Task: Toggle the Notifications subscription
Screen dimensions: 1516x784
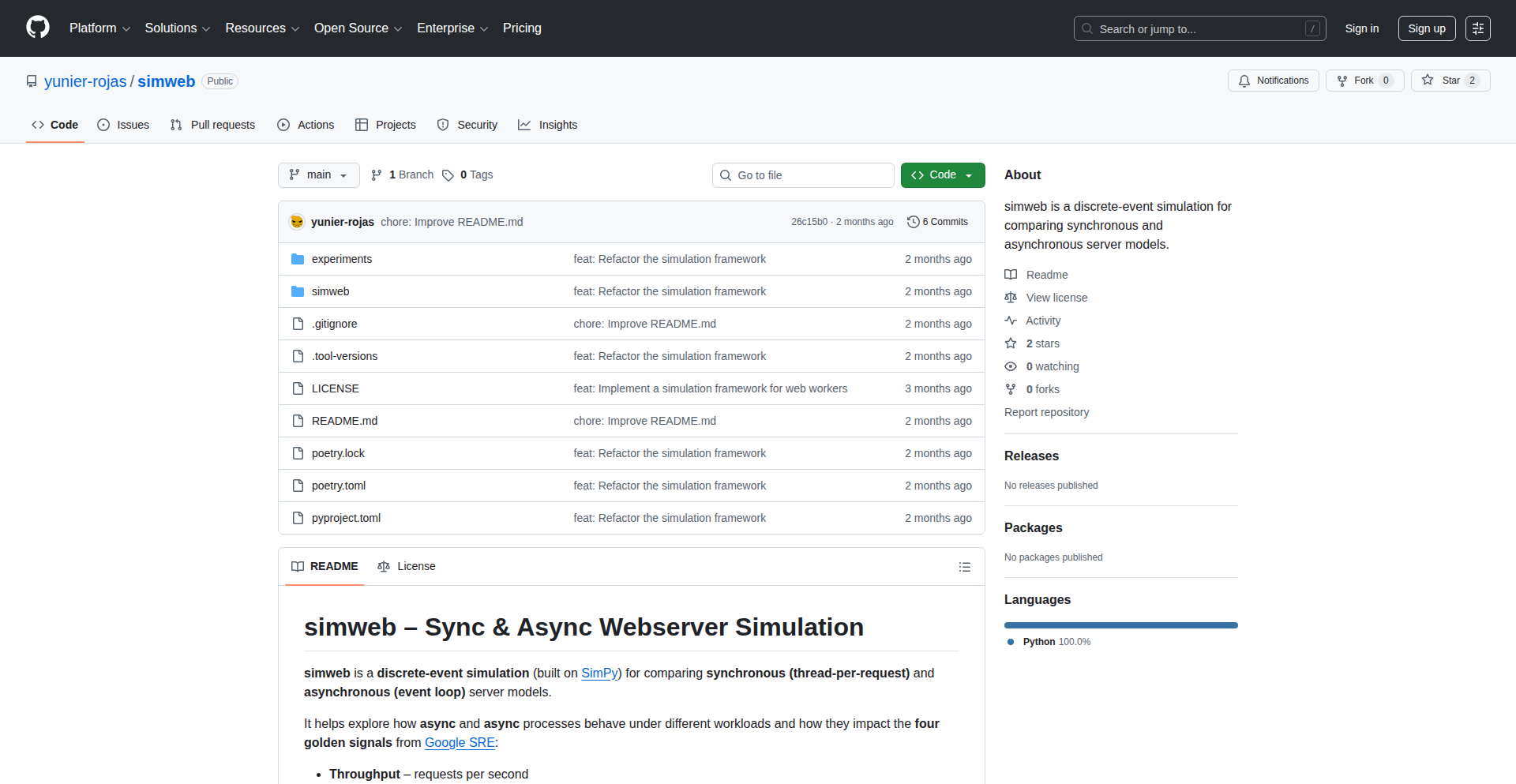Action: point(1273,80)
